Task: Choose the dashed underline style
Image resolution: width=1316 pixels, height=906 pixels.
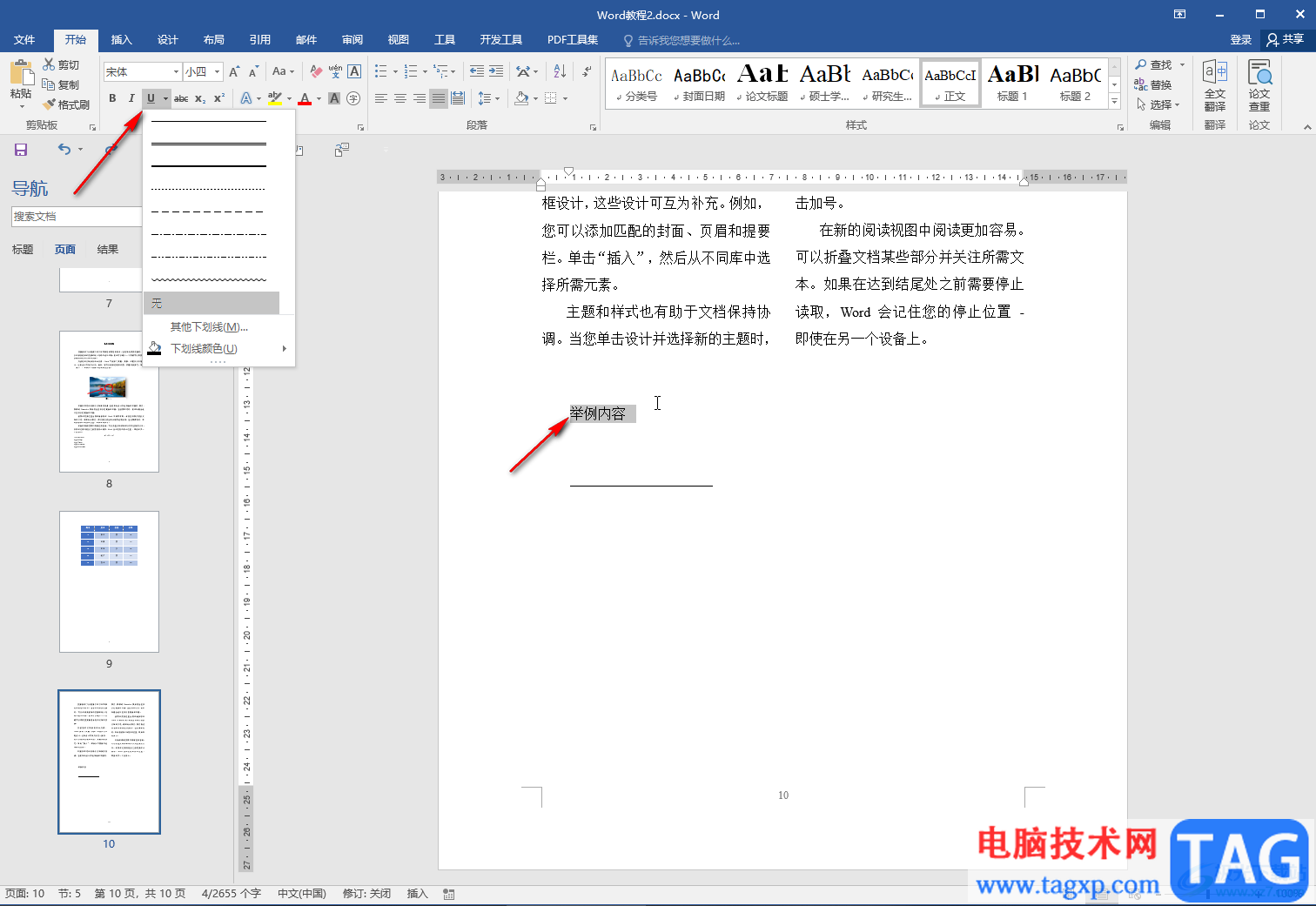Action: pyautogui.click(x=209, y=211)
